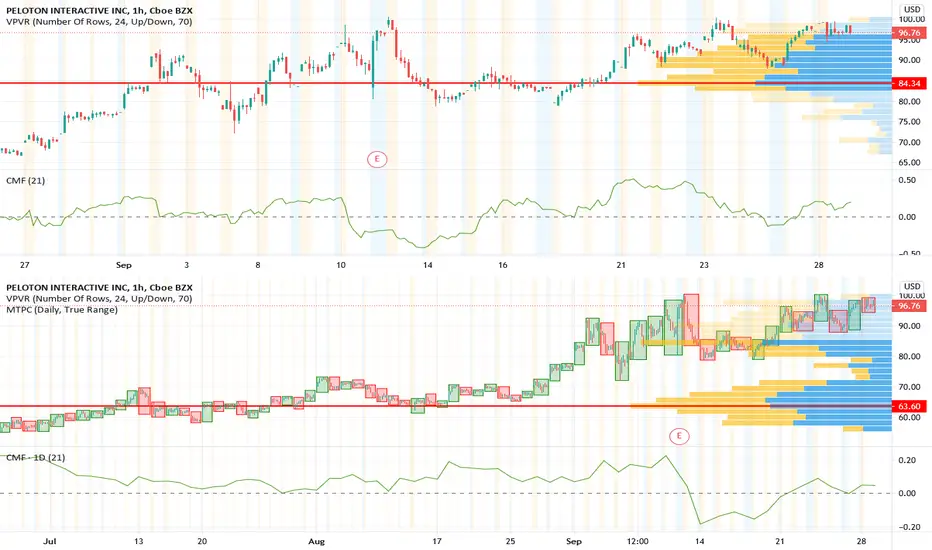Click the red 63.60 price level label
This screenshot has width=932, height=550.
coord(909,406)
